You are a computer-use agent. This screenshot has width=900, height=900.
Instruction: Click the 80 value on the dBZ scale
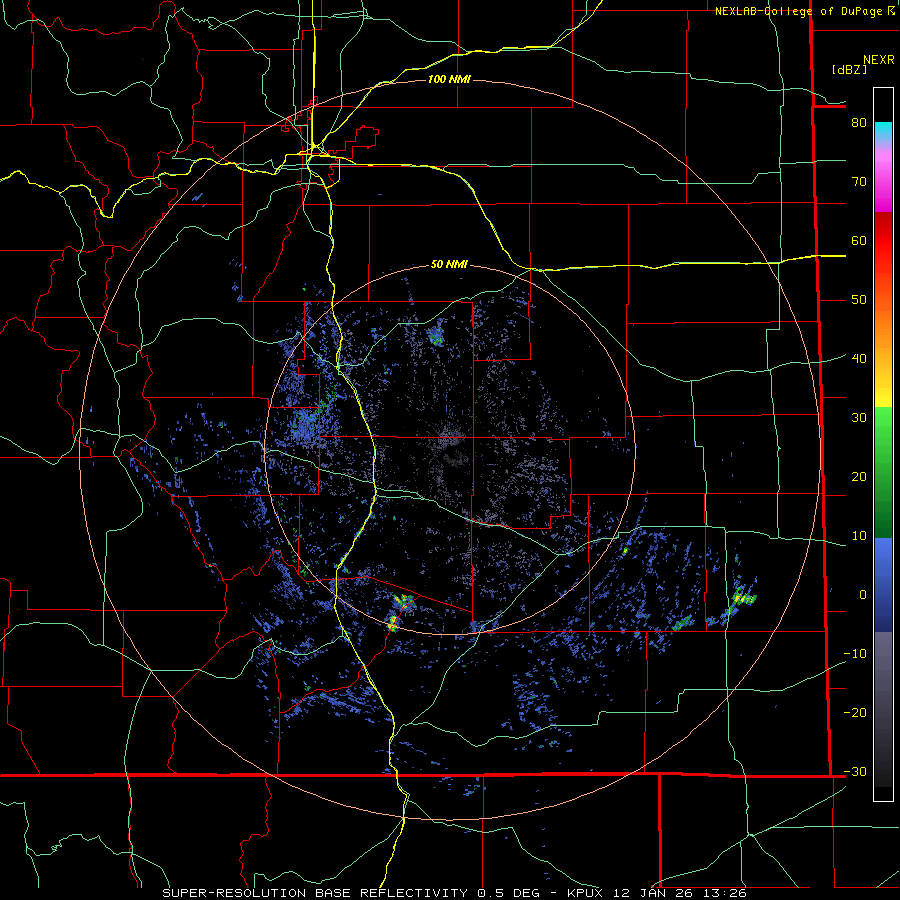(x=859, y=123)
